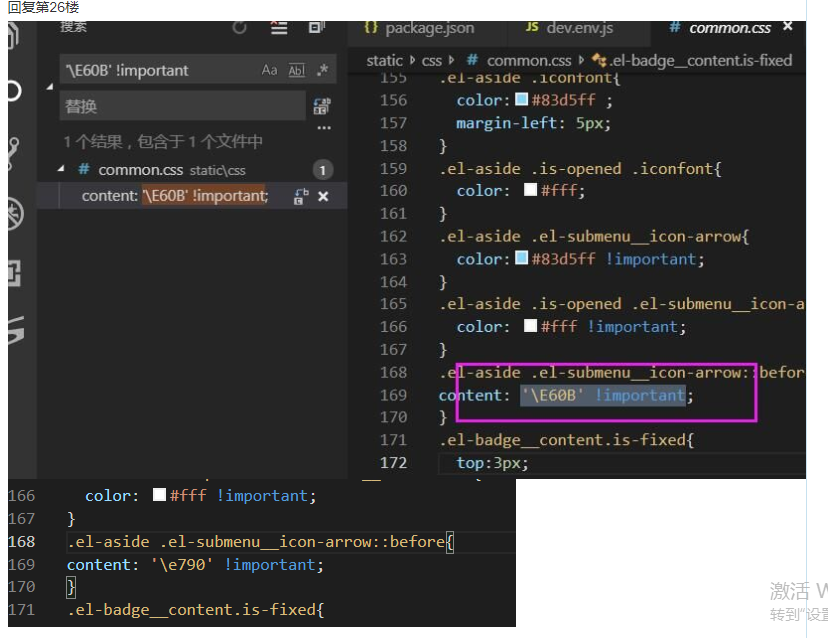Enable regular expression search
The image size is (828, 638).
(x=322, y=70)
